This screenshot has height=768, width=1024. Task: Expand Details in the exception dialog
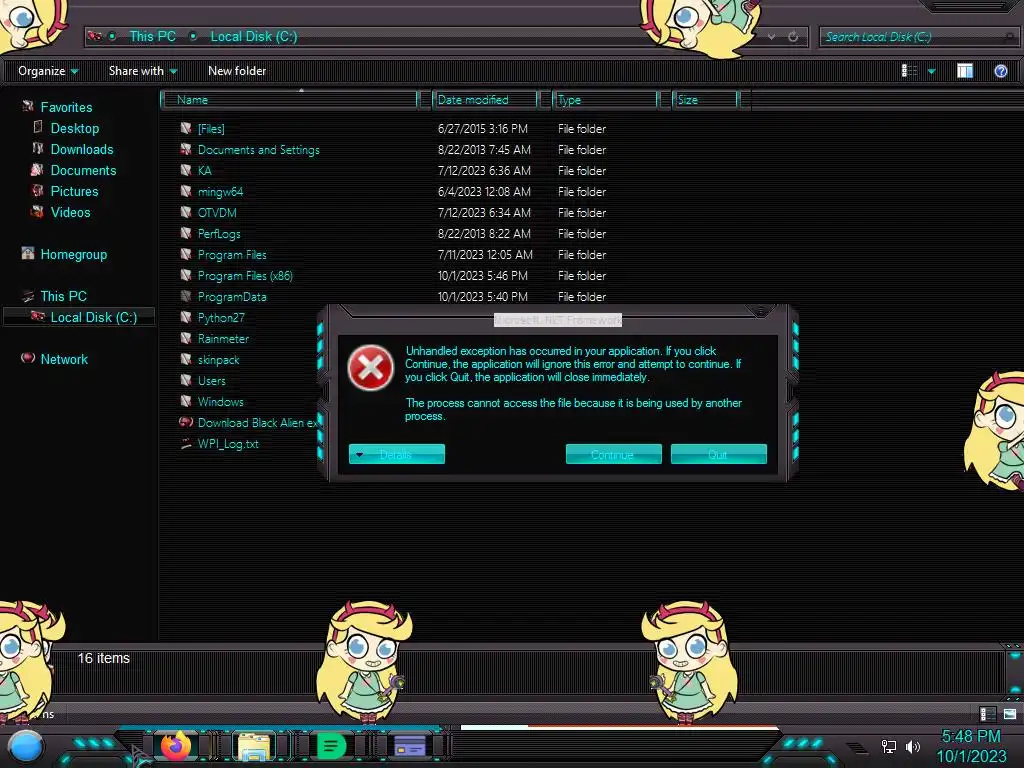click(x=396, y=455)
